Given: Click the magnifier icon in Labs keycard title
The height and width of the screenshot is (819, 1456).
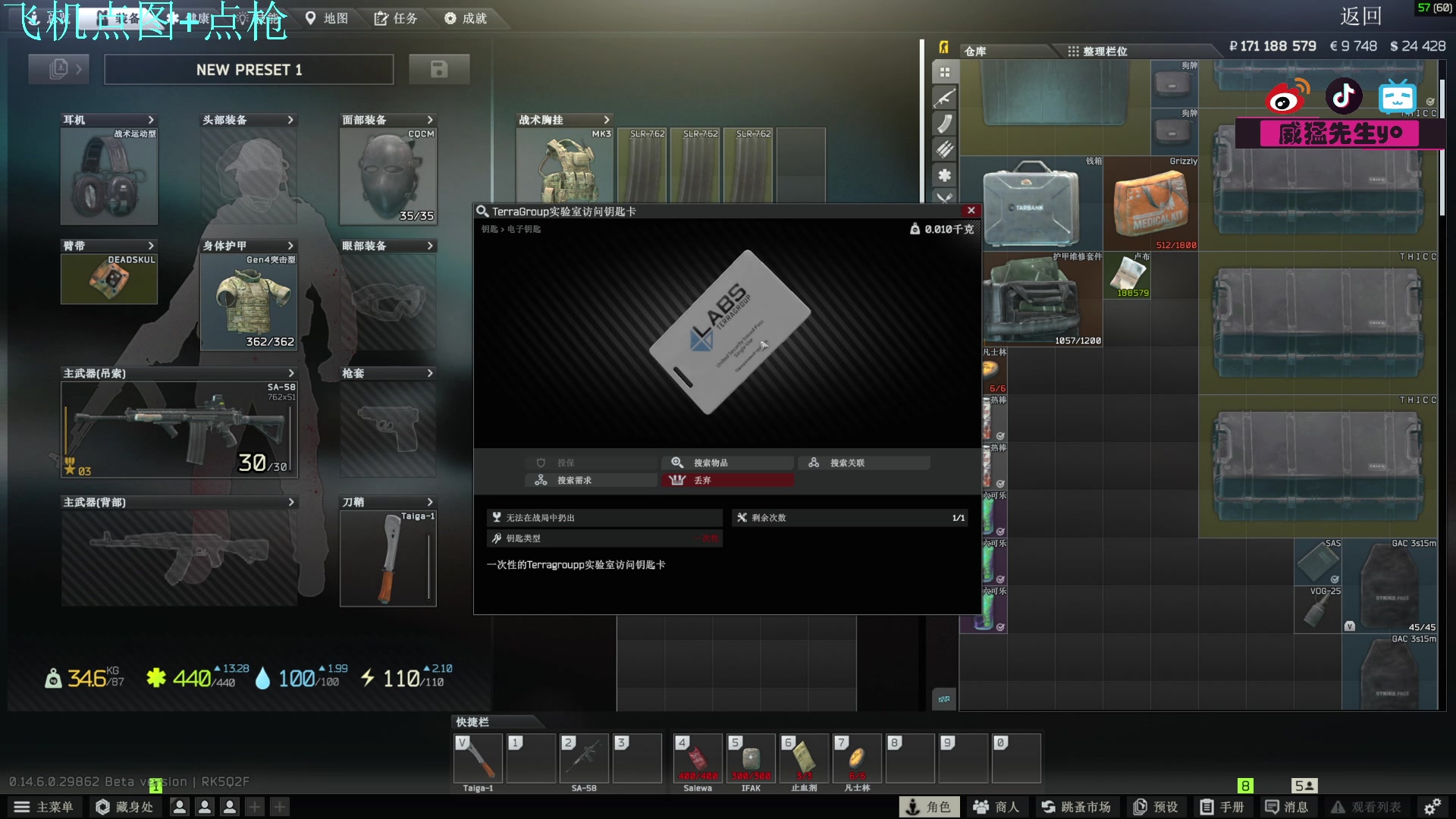Looking at the screenshot, I should (x=482, y=212).
